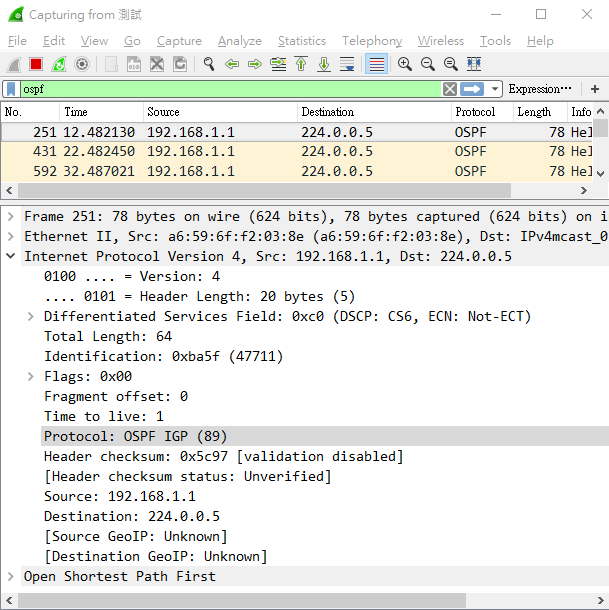This screenshot has width=609, height=610.
Task: Open the Edit menu
Action: click(x=54, y=41)
